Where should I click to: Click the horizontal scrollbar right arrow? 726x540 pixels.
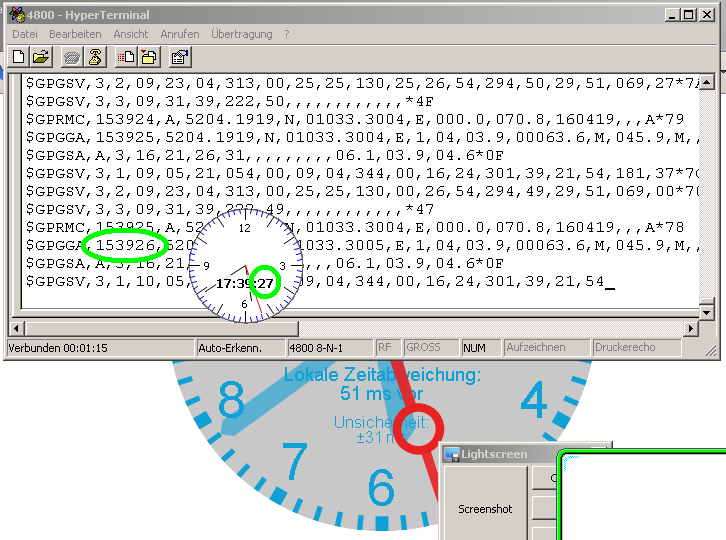[x=691, y=328]
